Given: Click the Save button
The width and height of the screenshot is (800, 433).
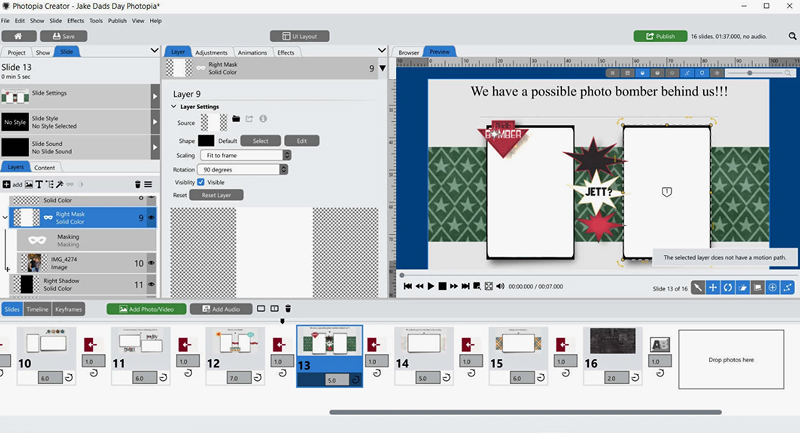Looking at the screenshot, I should [64, 36].
